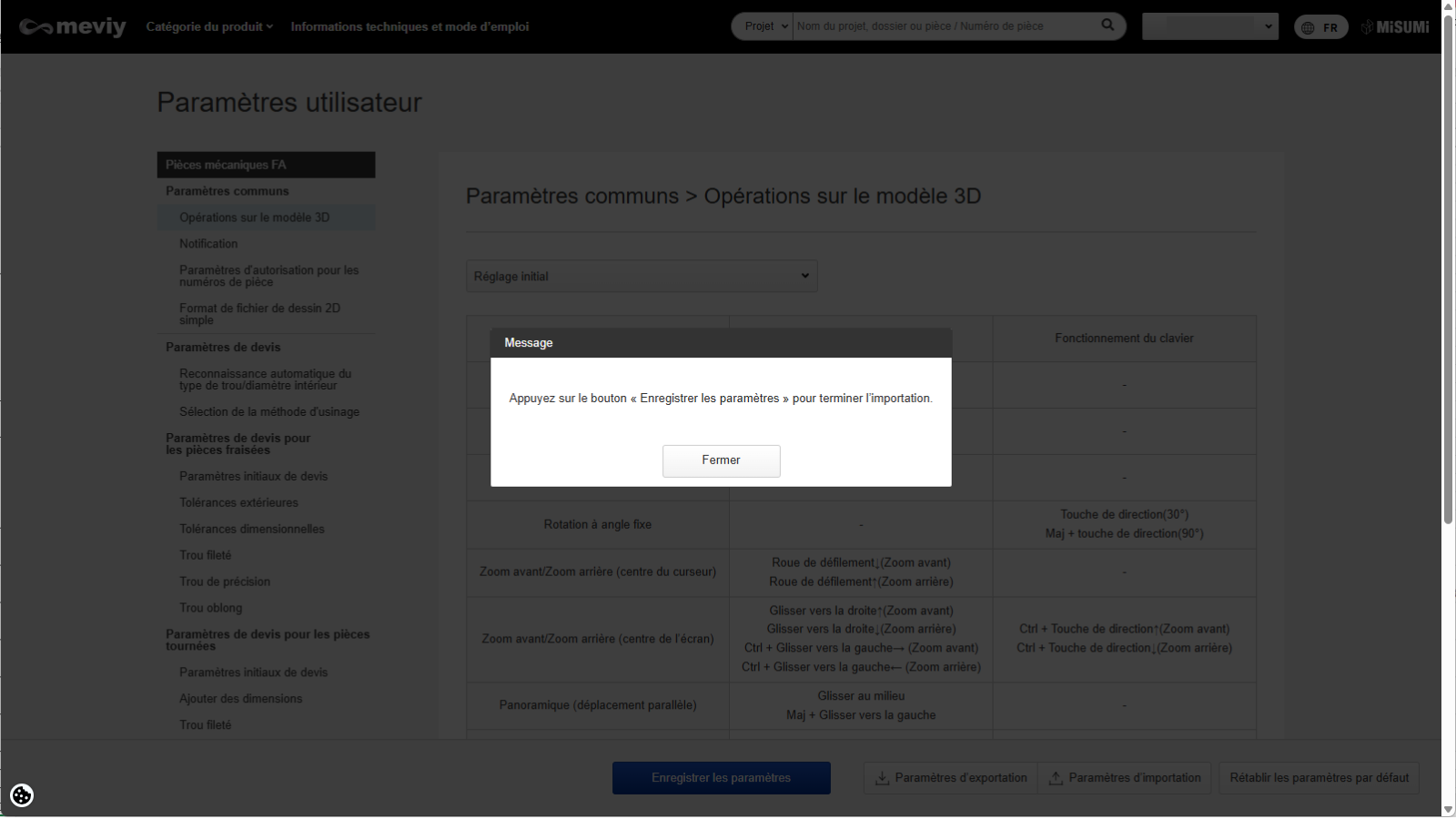1456x819 pixels.
Task: Click the FR language globe button
Action: (x=1320, y=27)
